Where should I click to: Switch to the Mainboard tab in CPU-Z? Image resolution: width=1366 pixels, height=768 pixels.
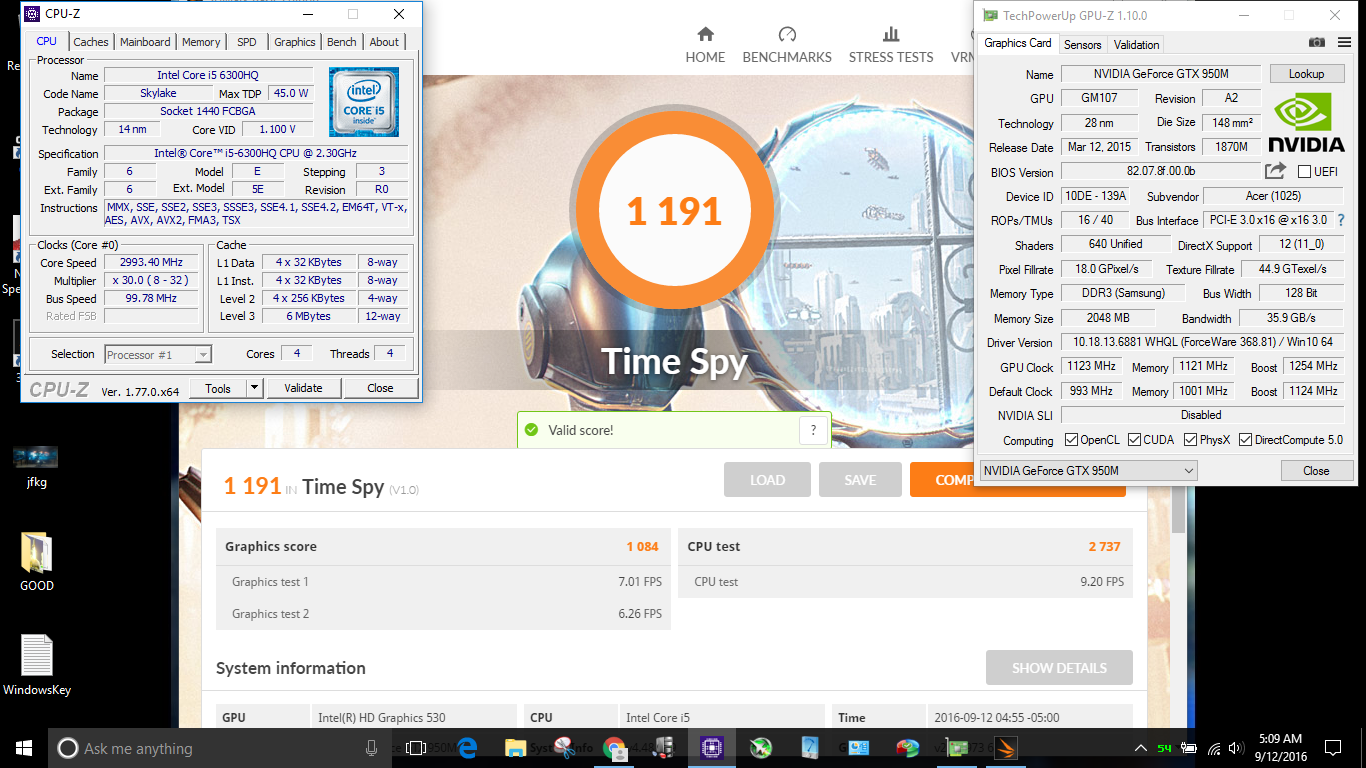tap(145, 42)
